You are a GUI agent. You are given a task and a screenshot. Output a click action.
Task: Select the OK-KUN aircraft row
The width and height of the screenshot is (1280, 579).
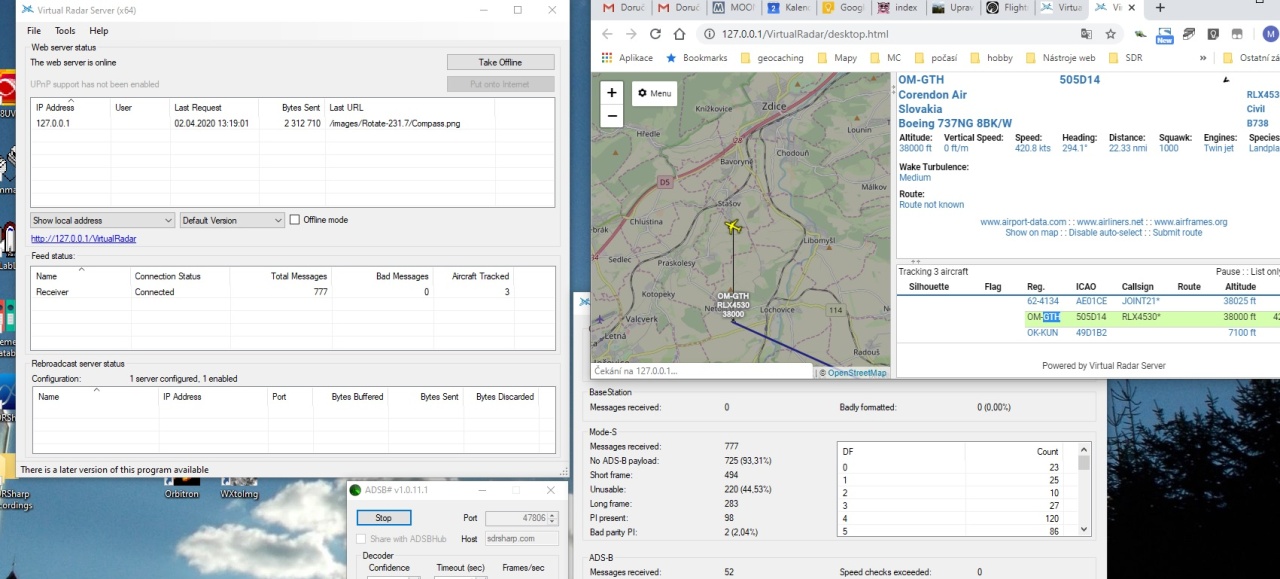coord(1088,333)
